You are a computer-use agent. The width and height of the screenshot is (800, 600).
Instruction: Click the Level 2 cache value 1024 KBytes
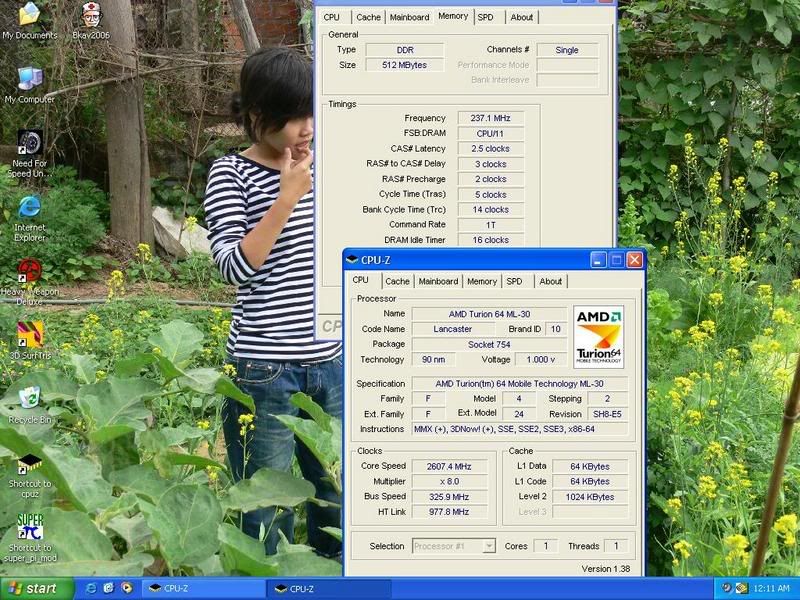(590, 497)
